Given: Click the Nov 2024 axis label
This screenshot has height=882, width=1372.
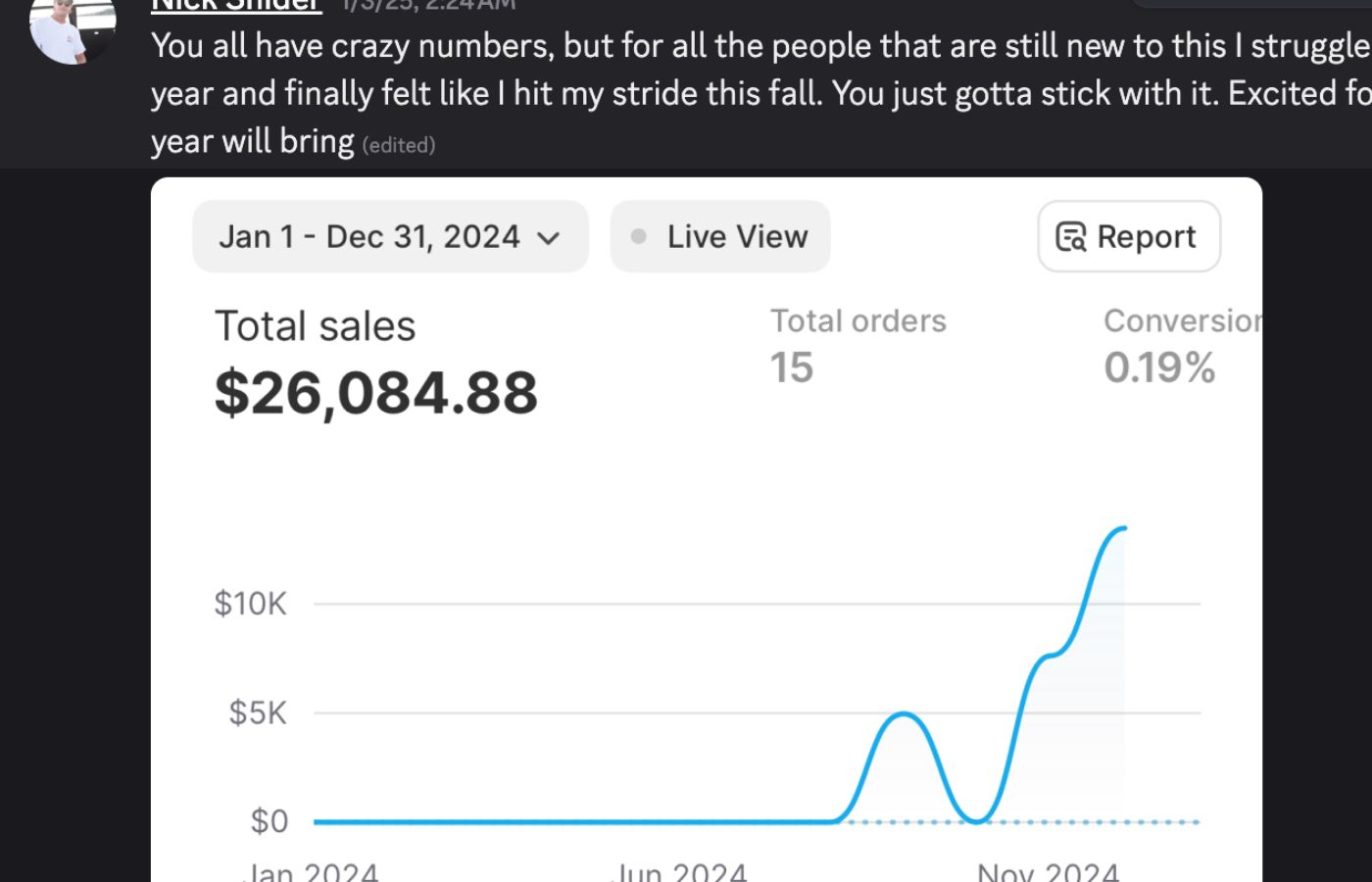Looking at the screenshot, I should 1048,872.
